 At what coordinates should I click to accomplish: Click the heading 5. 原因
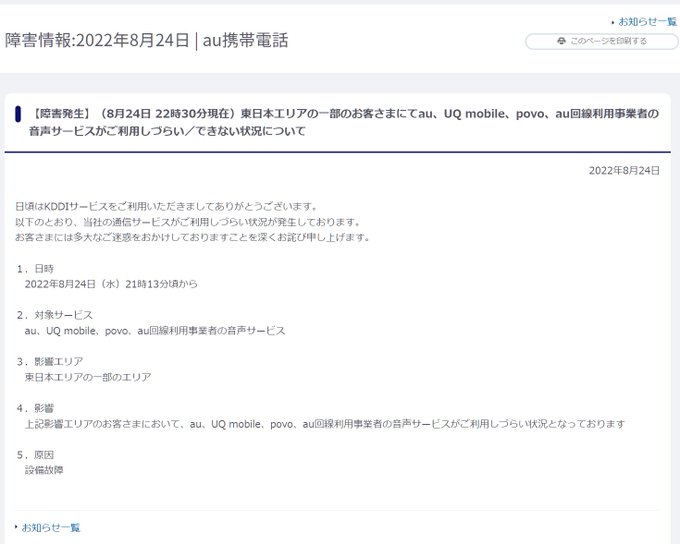[x=35, y=455]
